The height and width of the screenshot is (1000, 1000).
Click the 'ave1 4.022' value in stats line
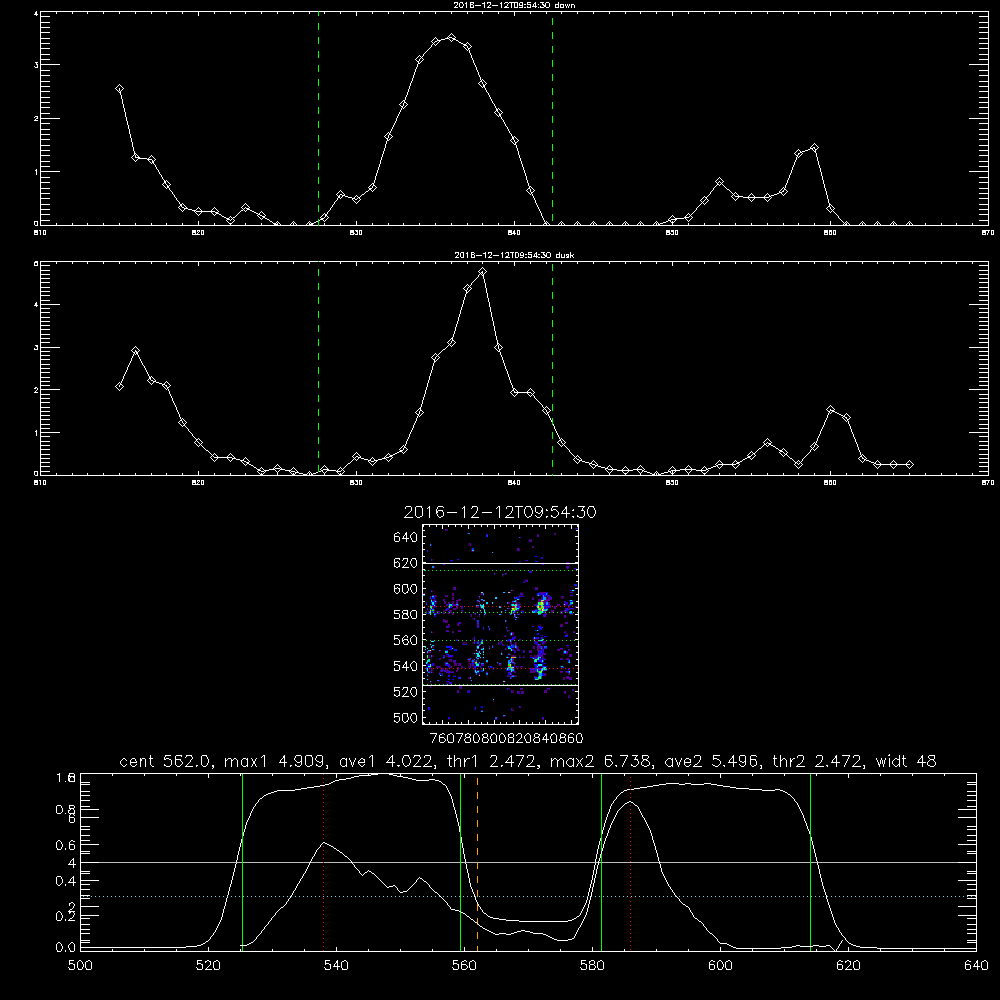386,761
